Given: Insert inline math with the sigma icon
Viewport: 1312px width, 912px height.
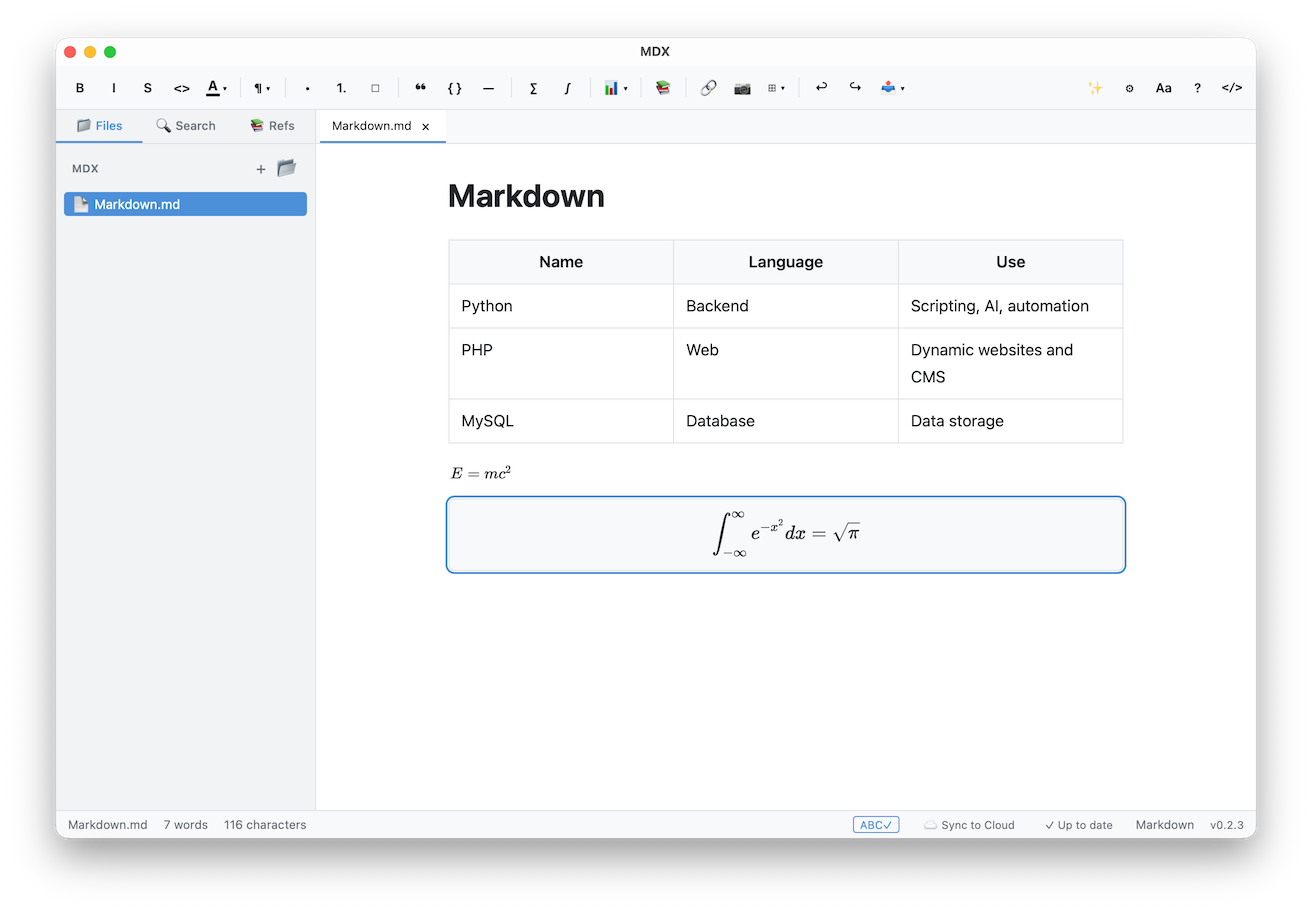Looking at the screenshot, I should pyautogui.click(x=533, y=88).
